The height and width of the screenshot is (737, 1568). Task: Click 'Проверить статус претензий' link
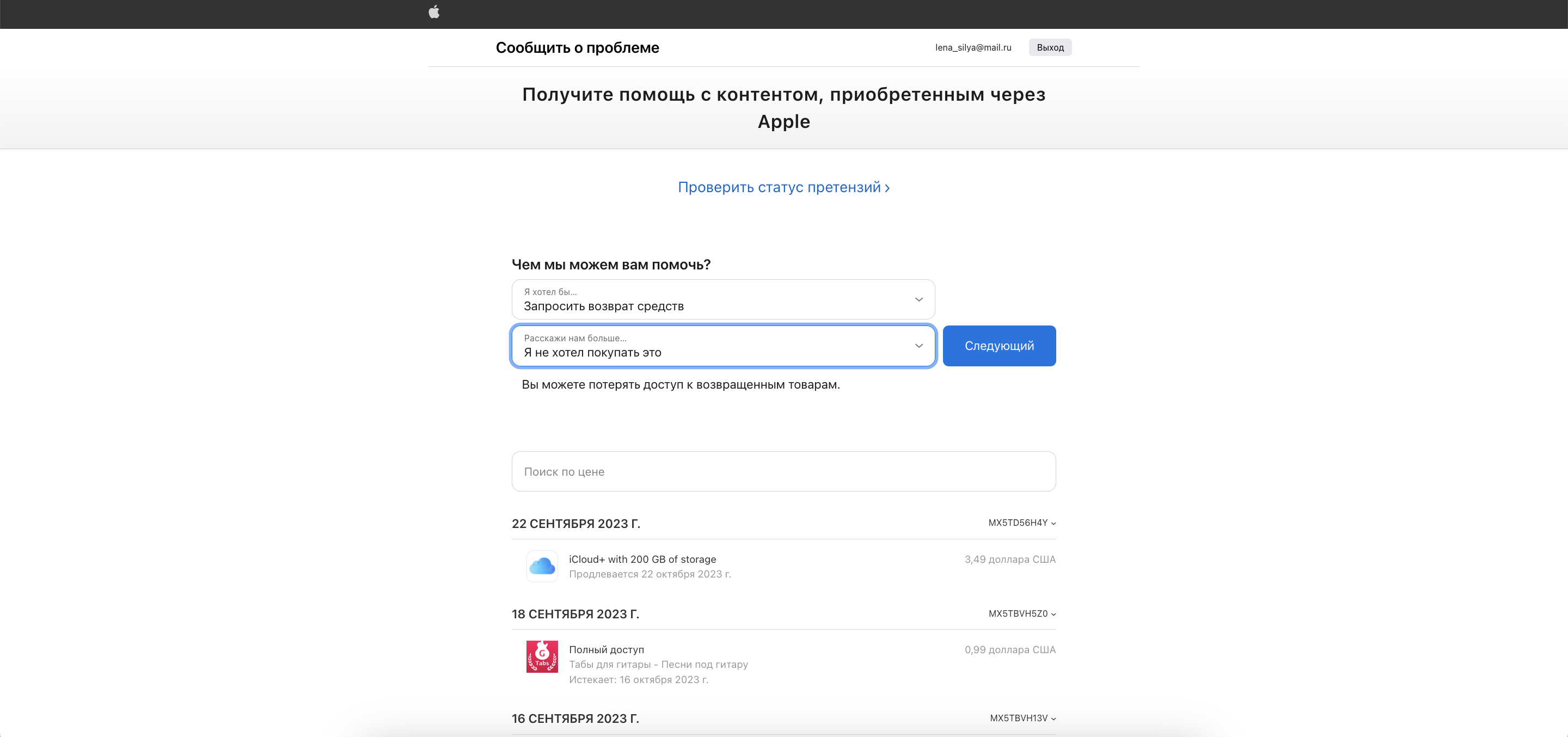coord(783,186)
